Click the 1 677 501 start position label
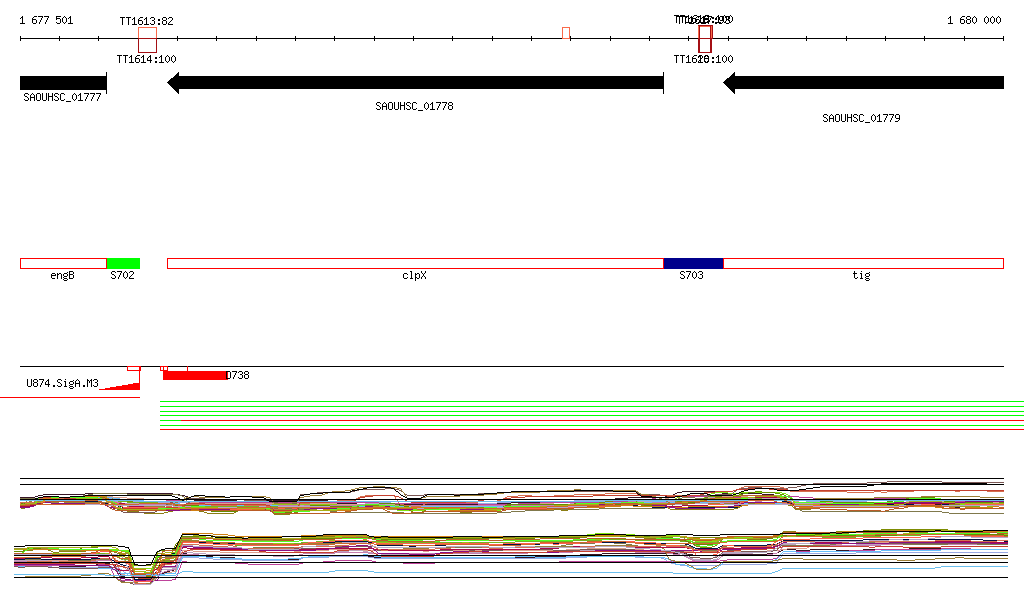This screenshot has width=1024, height=611. click(46, 20)
